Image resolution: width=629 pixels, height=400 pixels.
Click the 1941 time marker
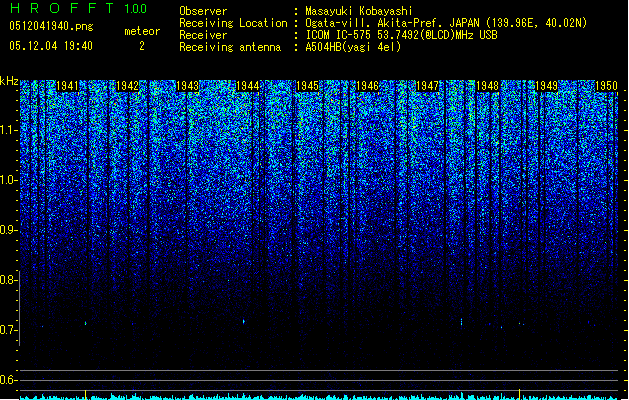(67, 86)
